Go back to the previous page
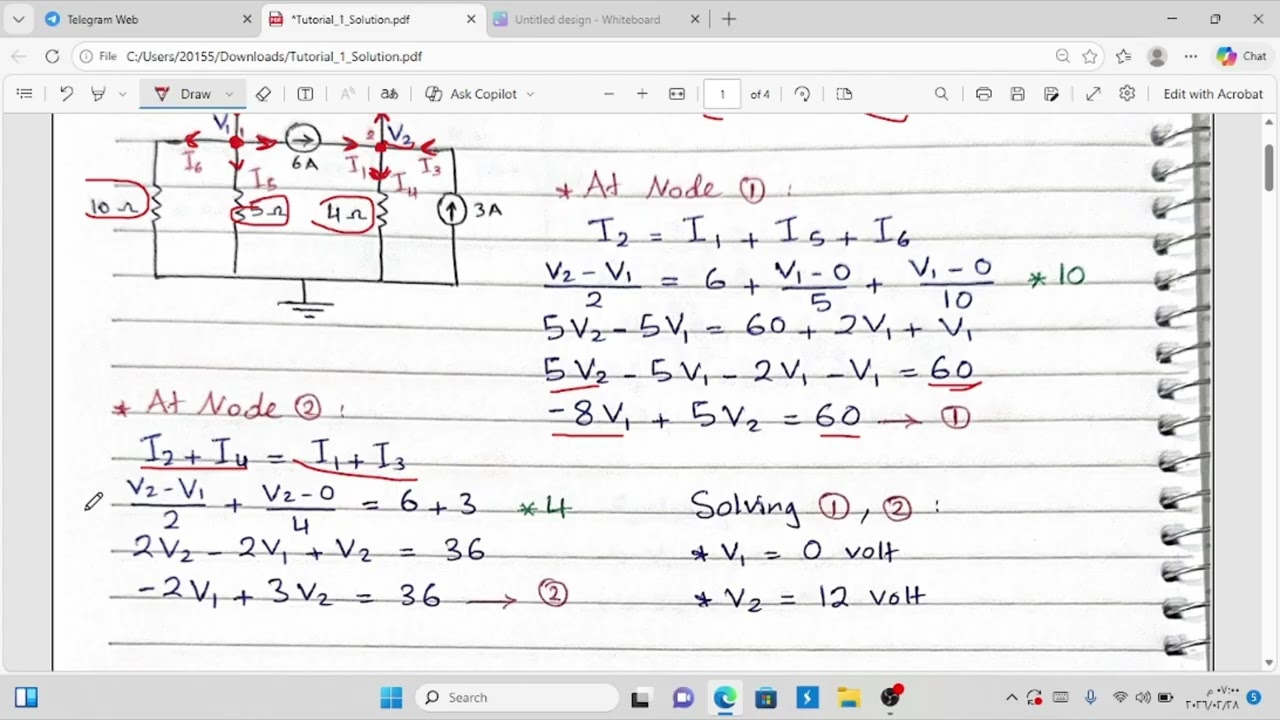The image size is (1280, 720). click(18, 57)
